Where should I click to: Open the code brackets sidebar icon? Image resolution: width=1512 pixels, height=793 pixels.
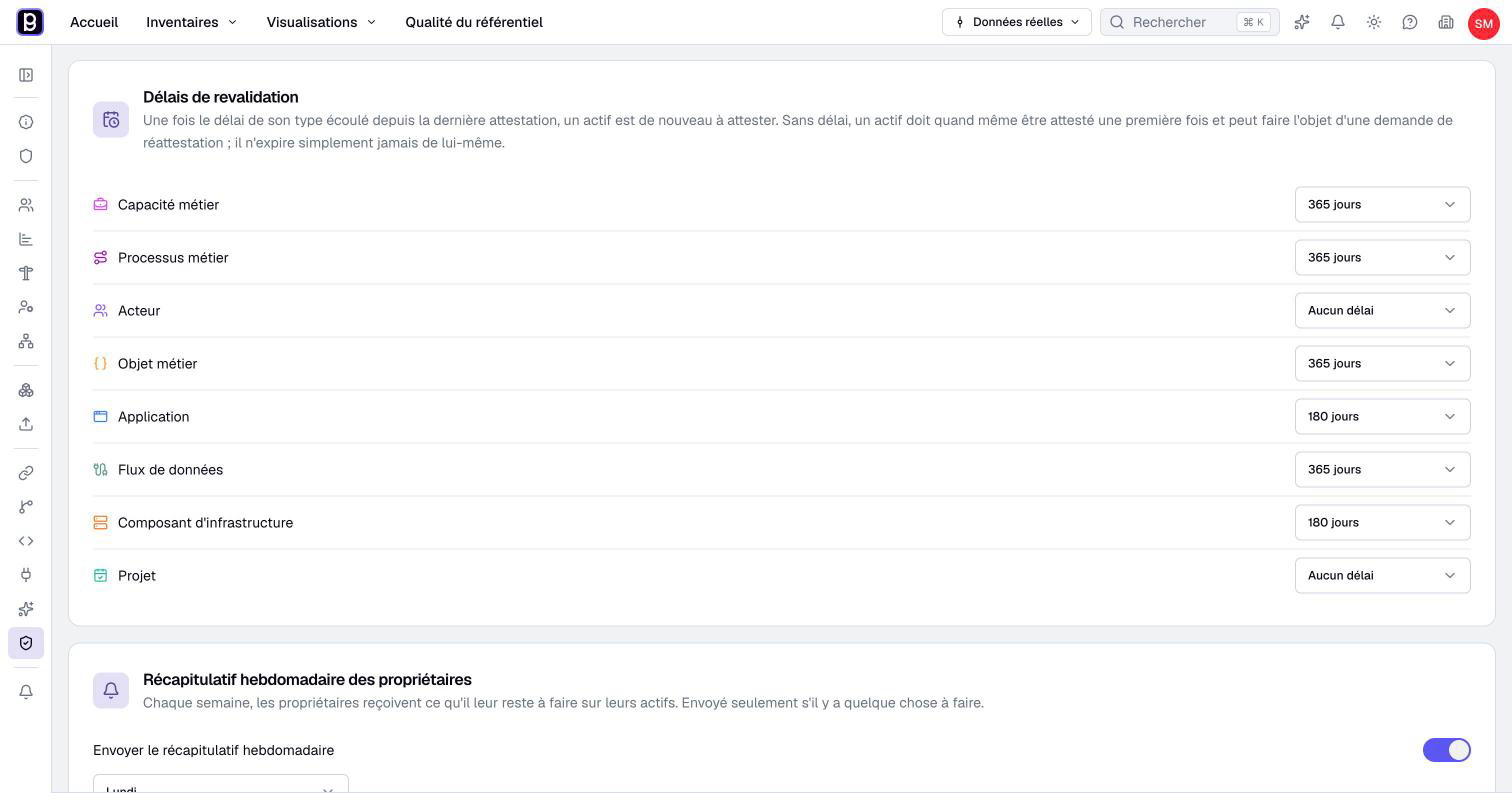coord(26,541)
